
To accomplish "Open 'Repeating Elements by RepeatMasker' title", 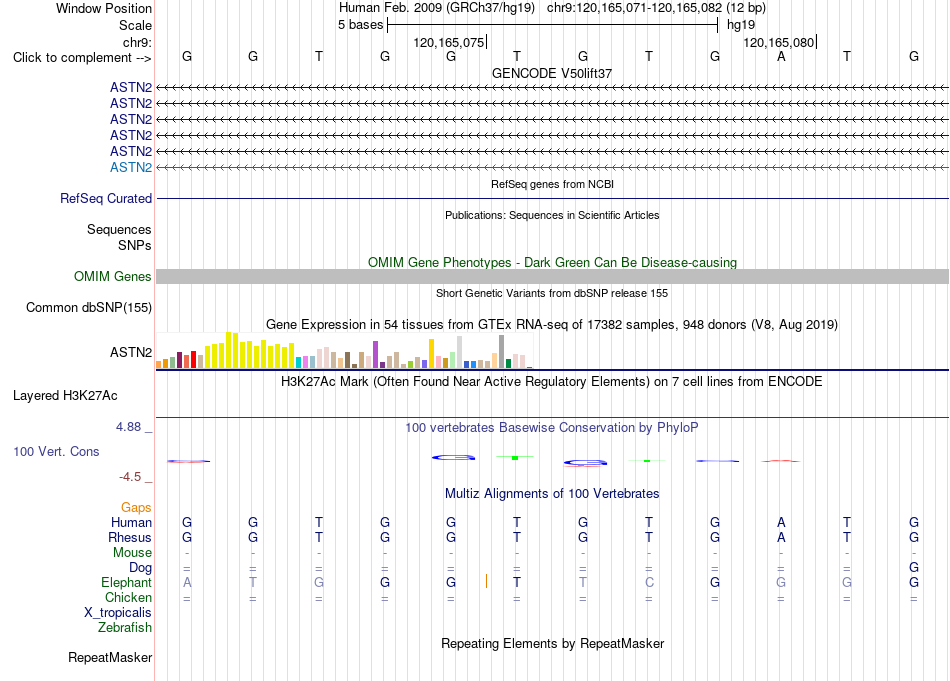I will pos(553,643).
